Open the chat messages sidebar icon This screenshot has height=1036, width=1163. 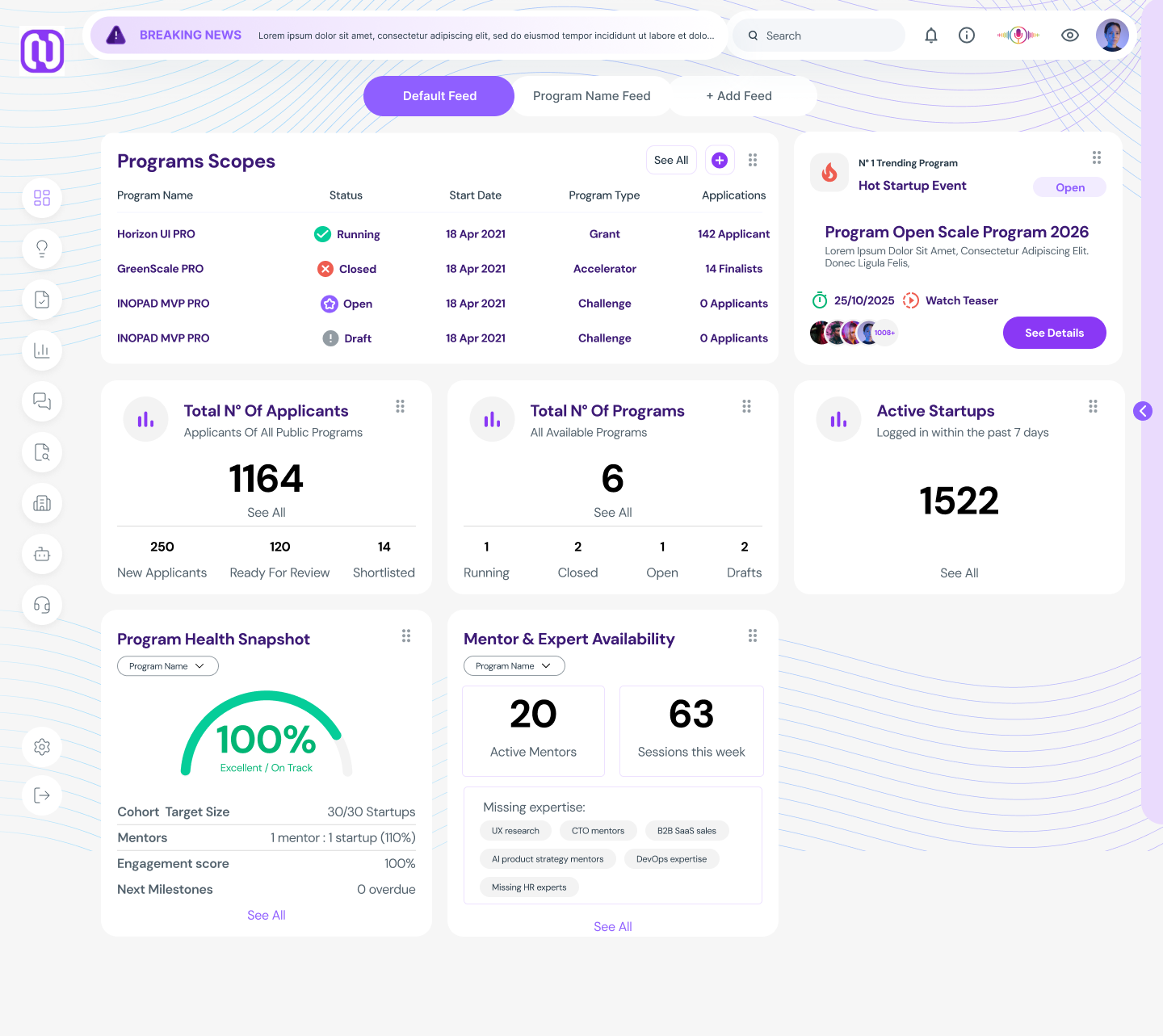click(42, 401)
